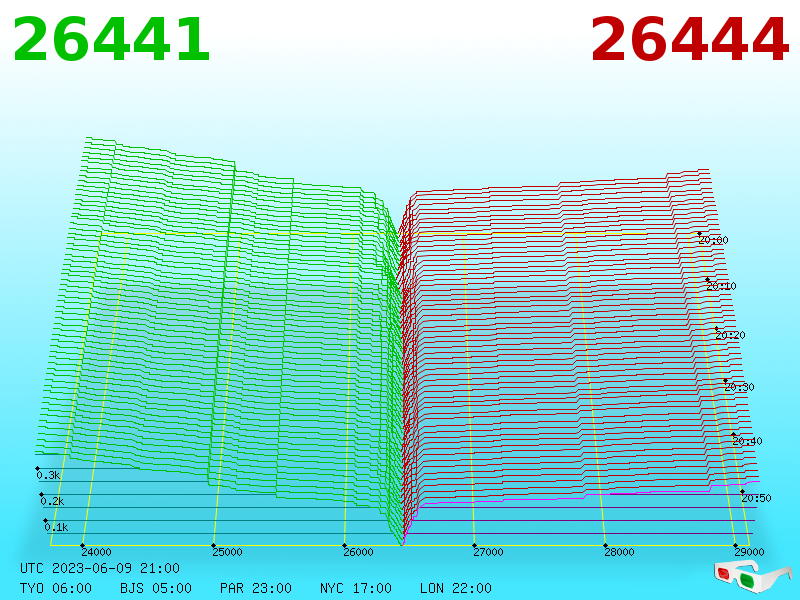This screenshot has width=800, height=600.
Task: Click the 3D glasses icon
Action: coord(752,576)
